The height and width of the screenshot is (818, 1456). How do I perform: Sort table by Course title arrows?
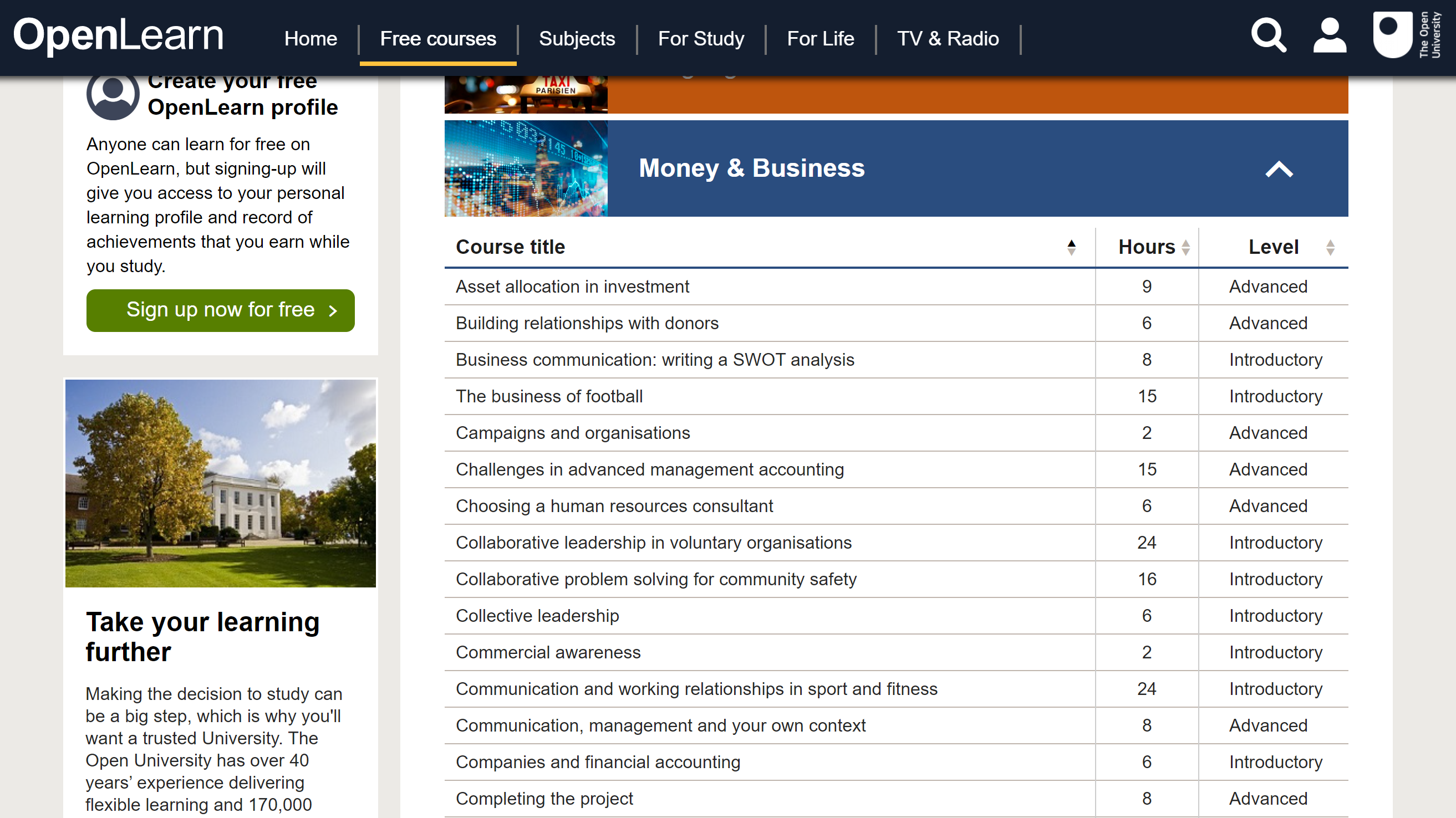click(1071, 247)
